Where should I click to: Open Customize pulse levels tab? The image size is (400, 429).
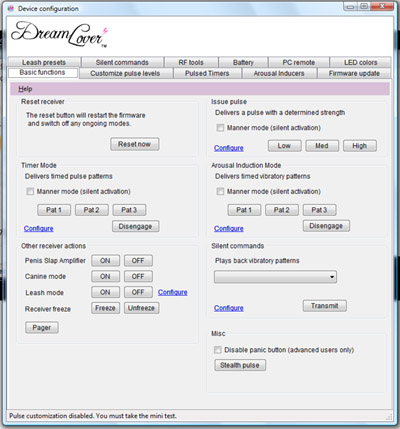(125, 73)
